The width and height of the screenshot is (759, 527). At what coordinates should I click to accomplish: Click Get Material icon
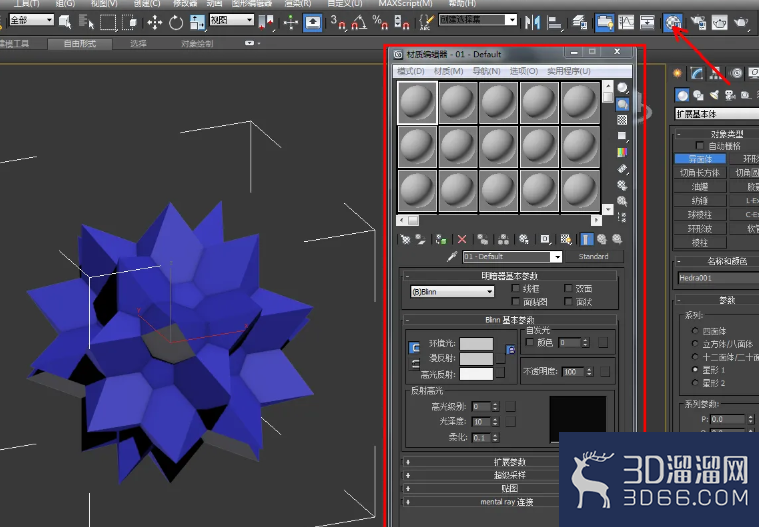click(x=405, y=239)
